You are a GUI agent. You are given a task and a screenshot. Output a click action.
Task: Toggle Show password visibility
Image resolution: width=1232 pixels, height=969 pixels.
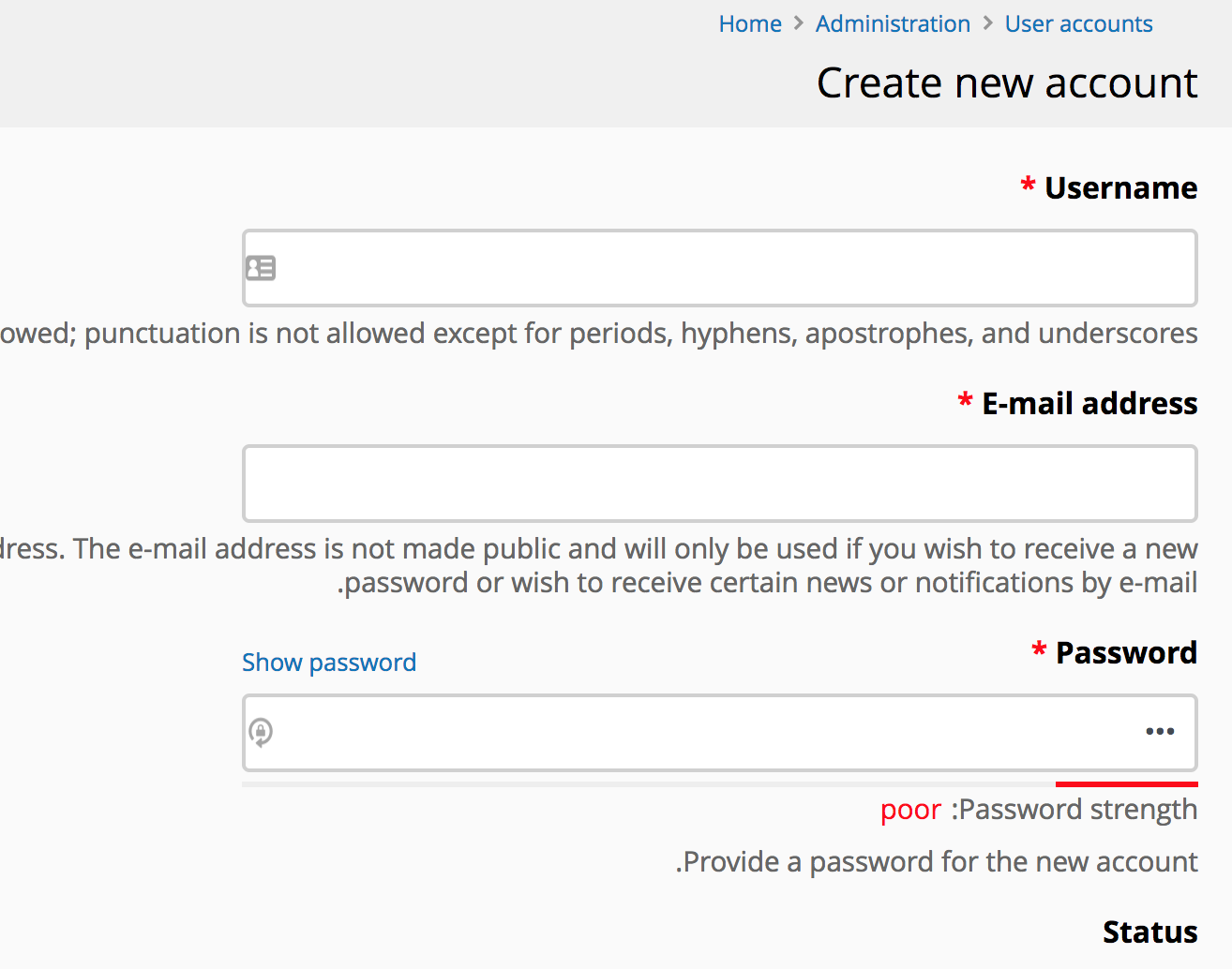[329, 663]
